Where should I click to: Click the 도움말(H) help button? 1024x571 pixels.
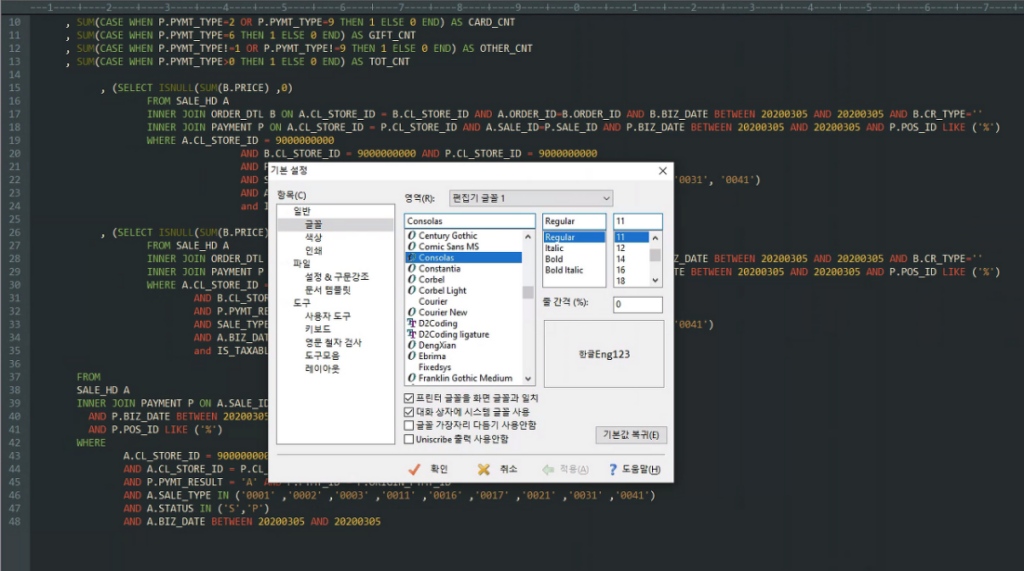[x=635, y=469]
